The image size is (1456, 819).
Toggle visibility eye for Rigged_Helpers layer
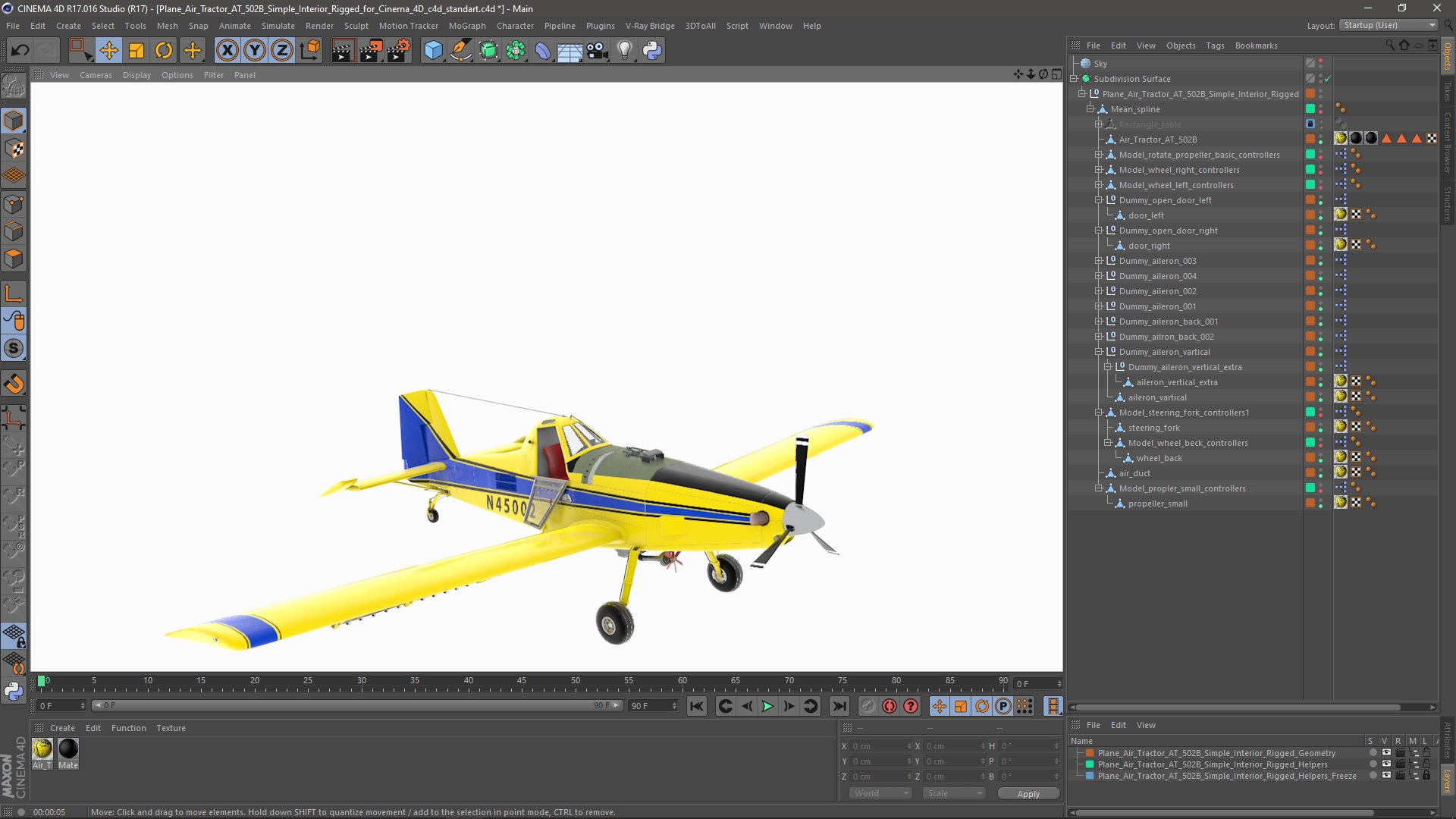(1386, 764)
